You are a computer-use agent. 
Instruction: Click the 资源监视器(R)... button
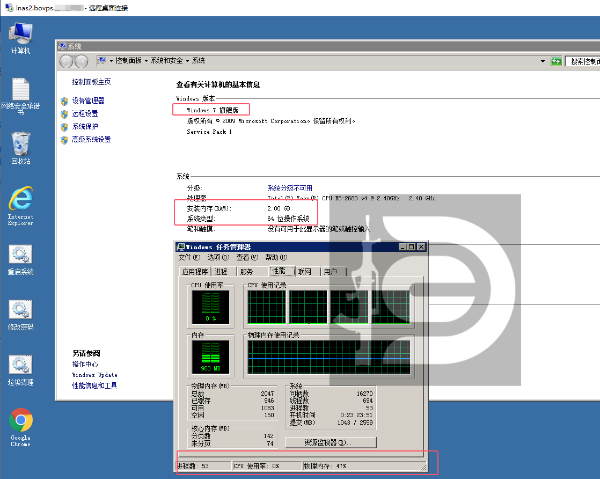(x=331, y=443)
